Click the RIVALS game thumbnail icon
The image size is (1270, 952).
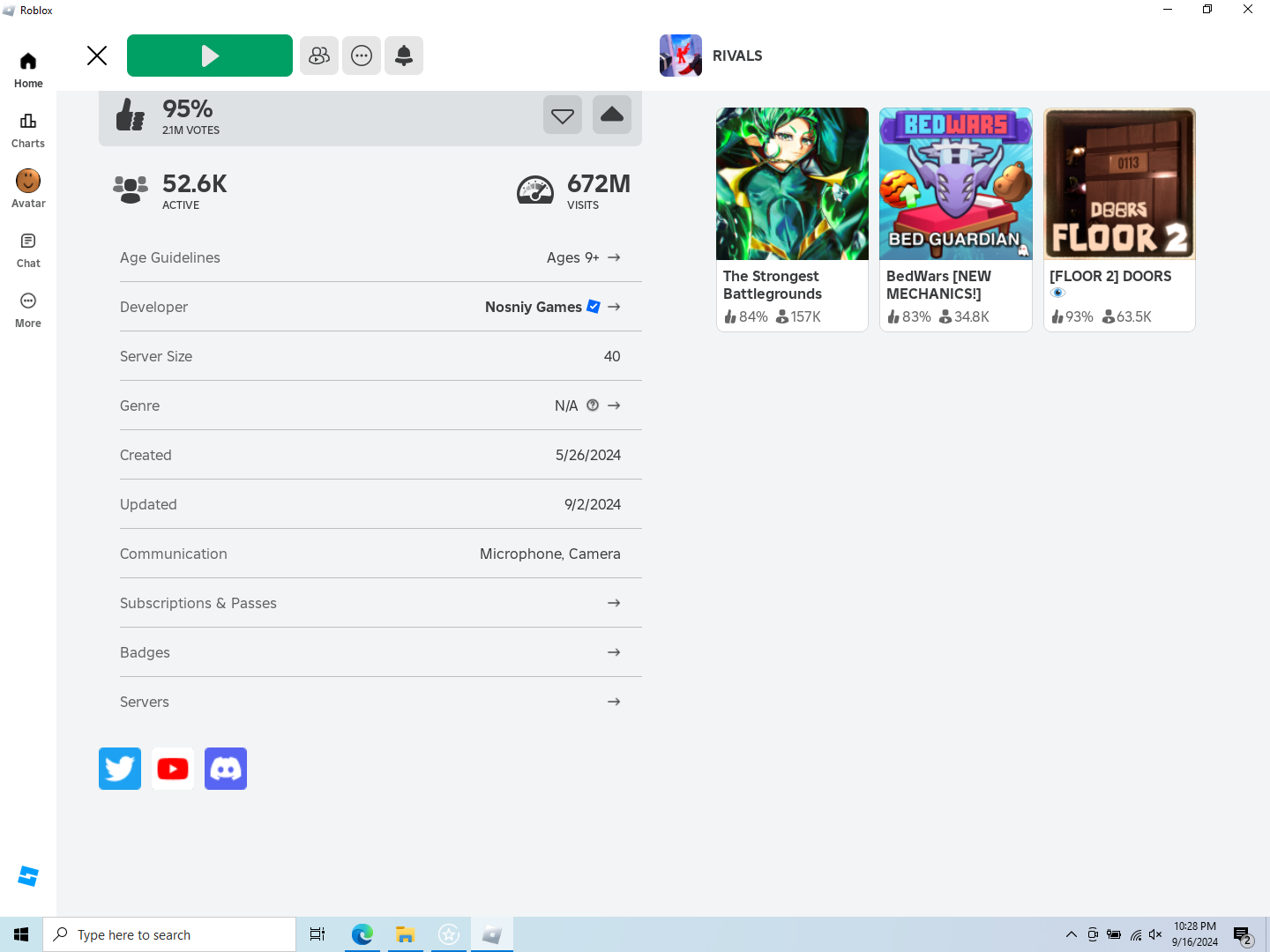tap(681, 56)
